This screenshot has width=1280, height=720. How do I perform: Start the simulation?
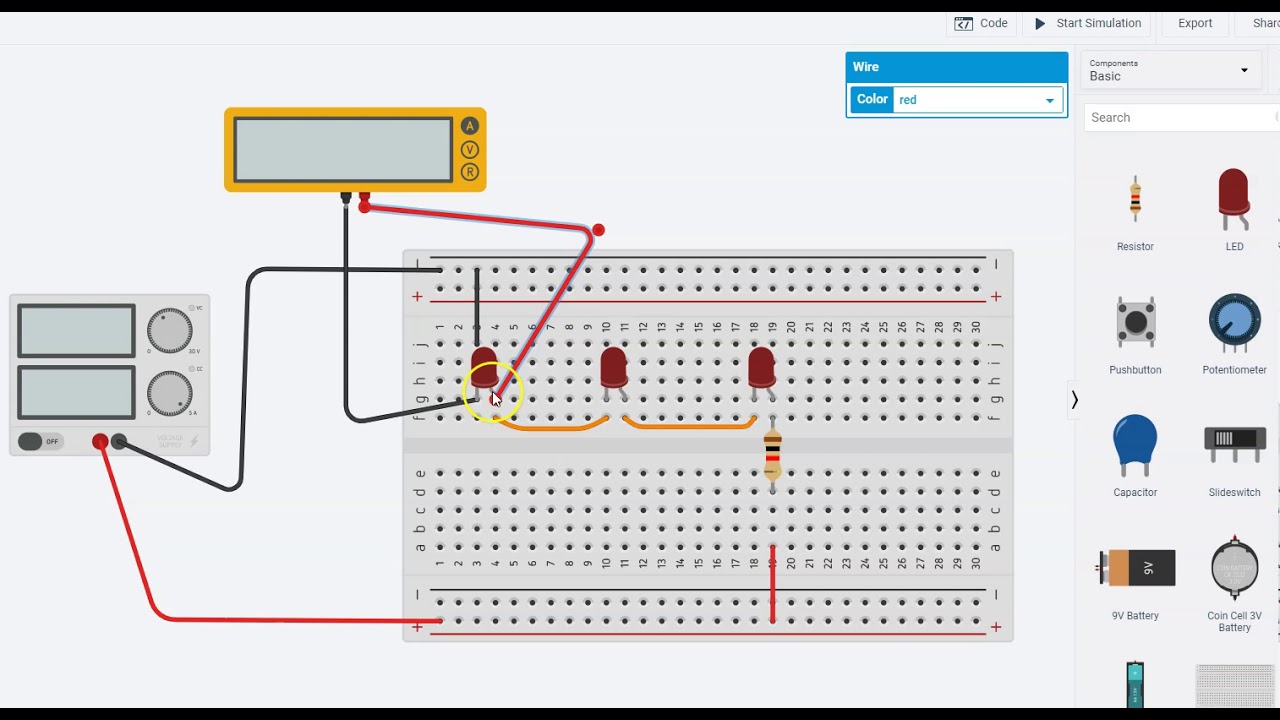[x=1087, y=23]
